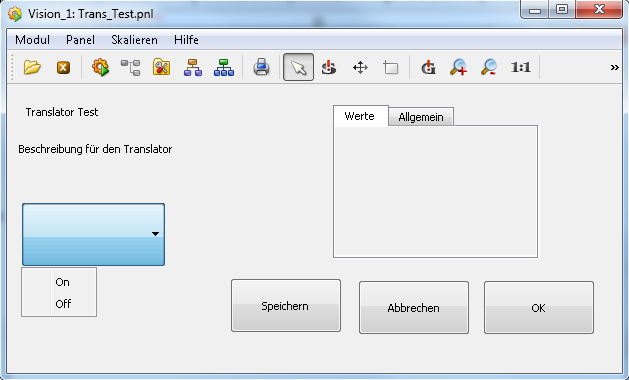Click the zoom in magnifier icon
The width and height of the screenshot is (629, 380).
tap(459, 67)
